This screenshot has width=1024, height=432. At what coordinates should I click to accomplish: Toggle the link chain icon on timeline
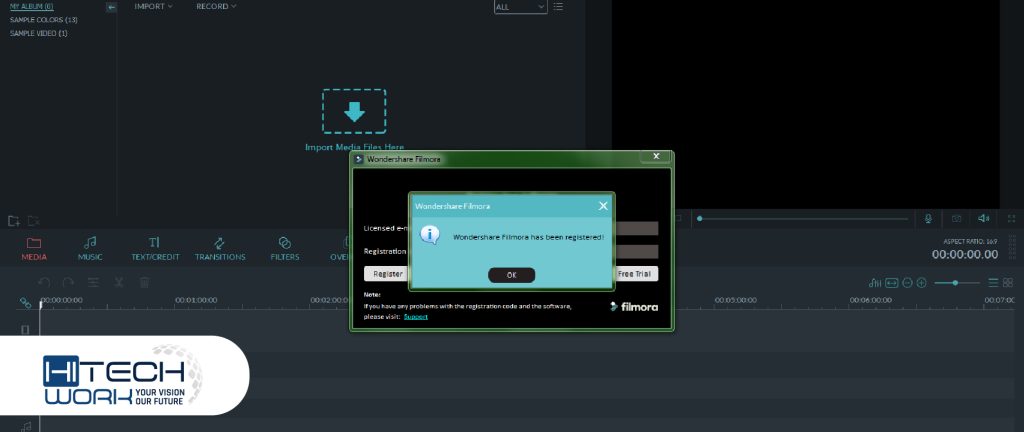pyautogui.click(x=25, y=303)
